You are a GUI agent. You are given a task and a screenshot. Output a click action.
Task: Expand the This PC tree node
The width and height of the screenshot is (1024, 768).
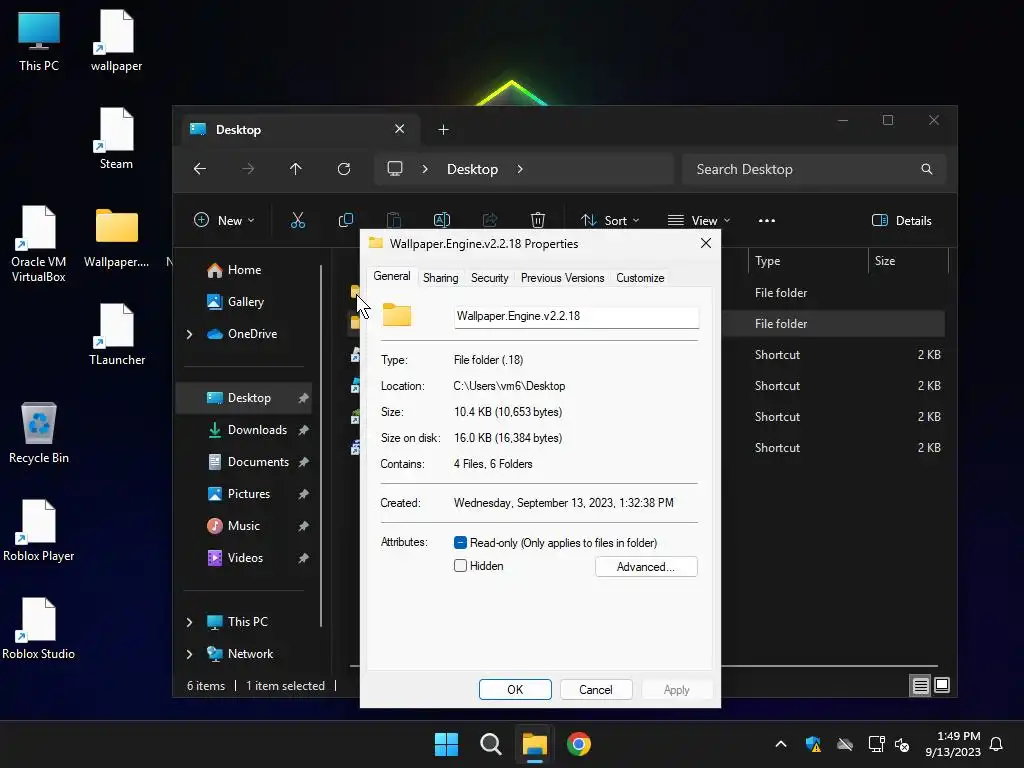(189, 622)
